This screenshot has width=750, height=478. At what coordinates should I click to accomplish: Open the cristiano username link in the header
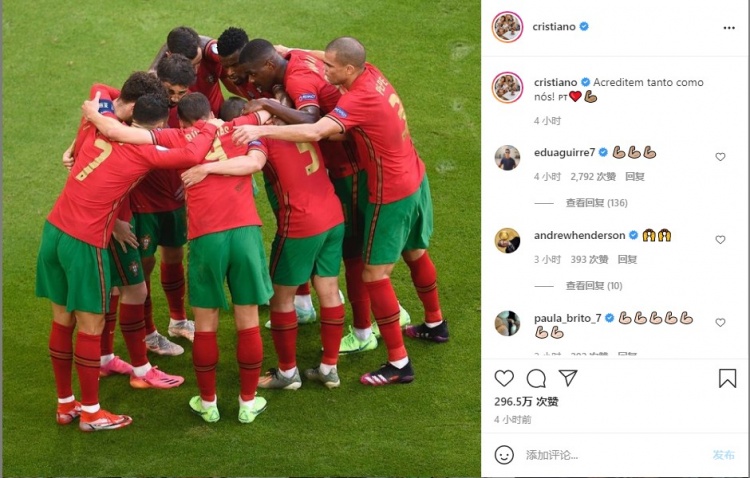click(x=554, y=26)
